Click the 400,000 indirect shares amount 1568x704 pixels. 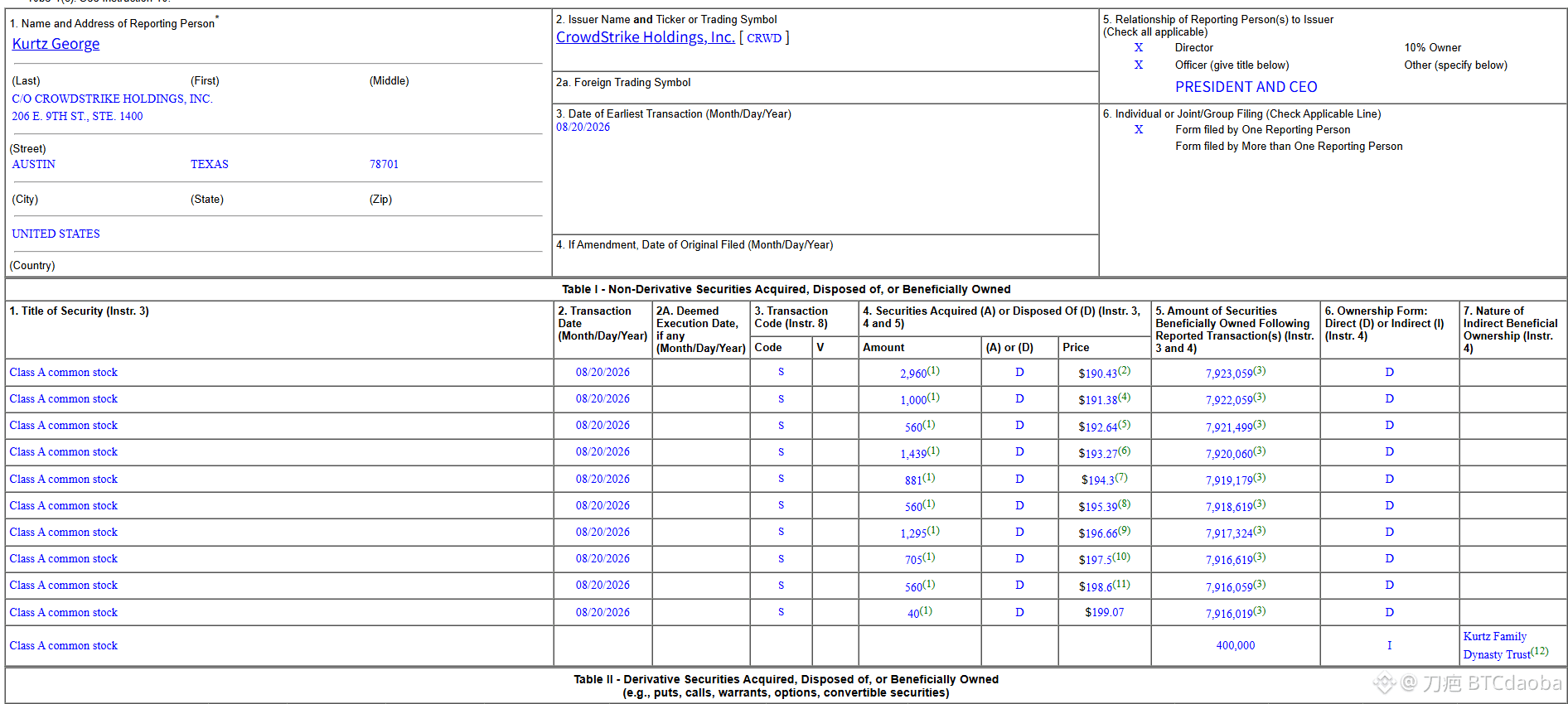(x=1235, y=646)
